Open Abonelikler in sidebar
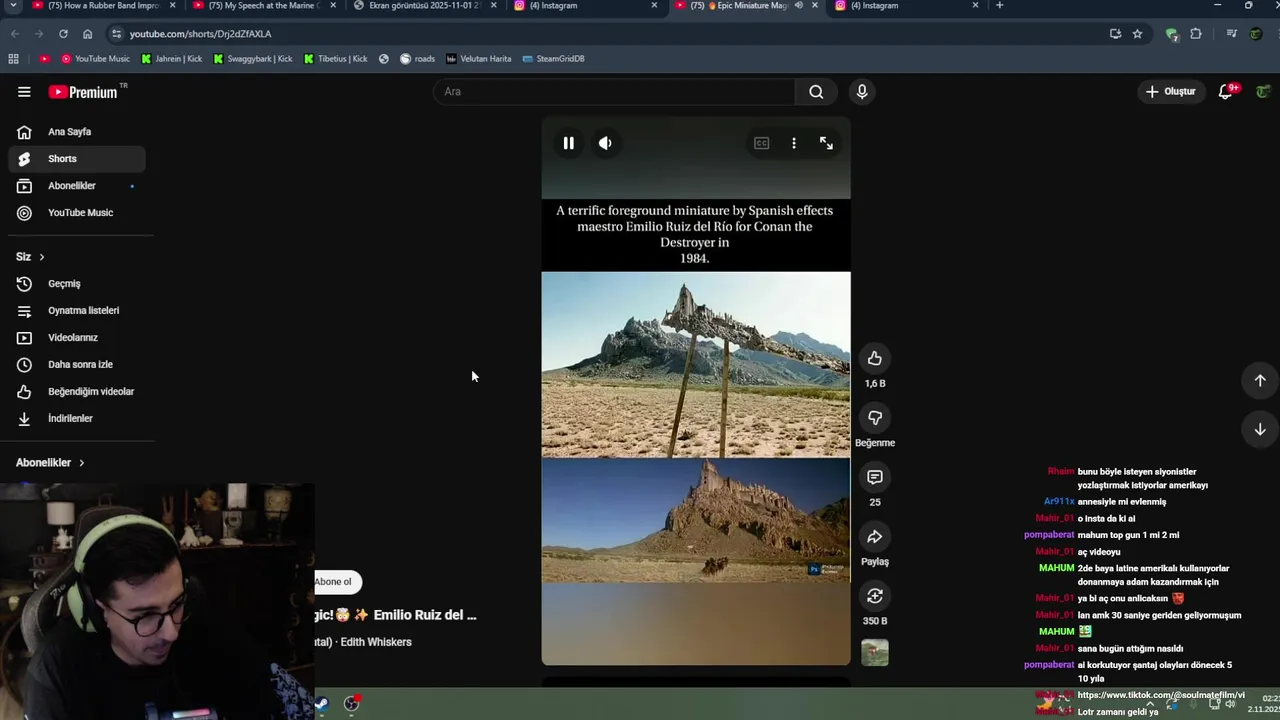1280x720 pixels. 76,186
